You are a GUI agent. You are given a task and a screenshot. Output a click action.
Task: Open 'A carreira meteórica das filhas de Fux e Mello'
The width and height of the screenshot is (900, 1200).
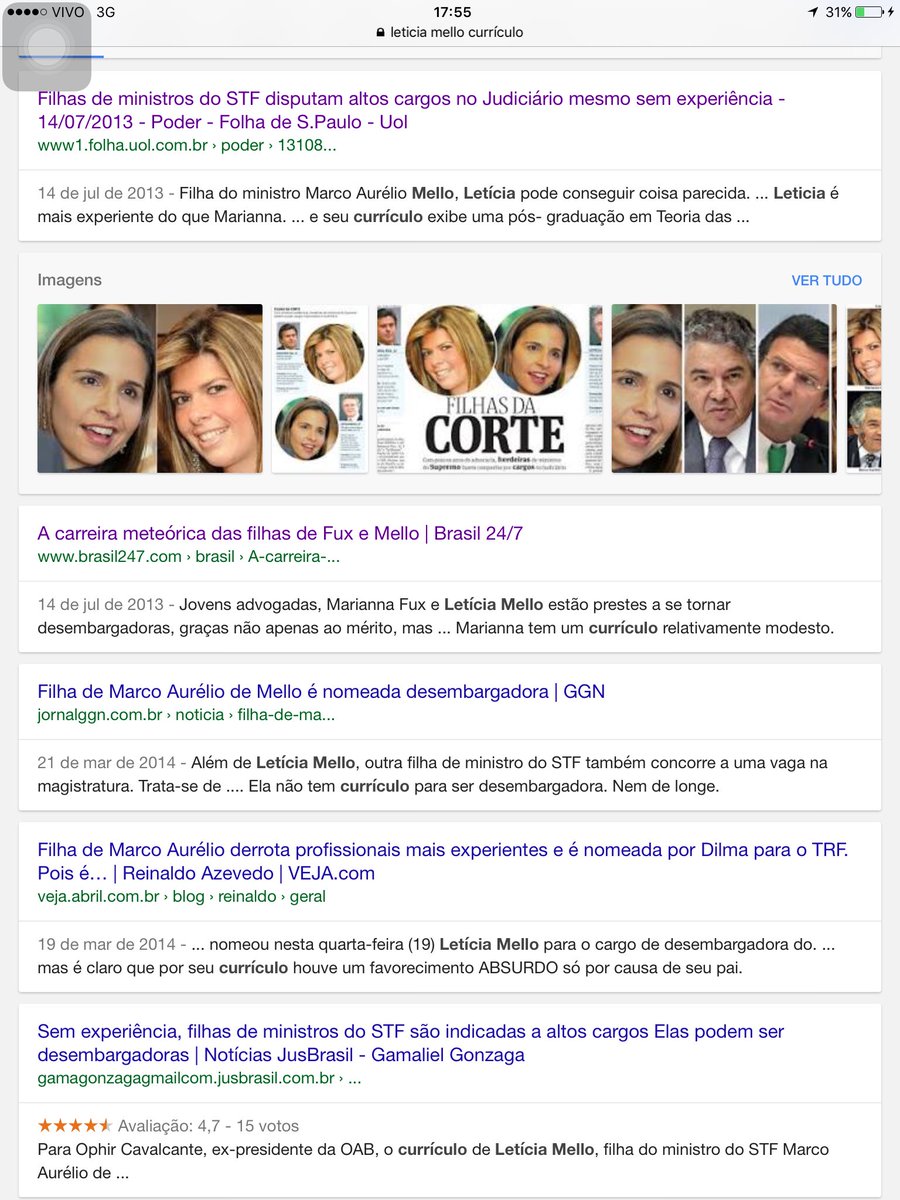pos(280,534)
